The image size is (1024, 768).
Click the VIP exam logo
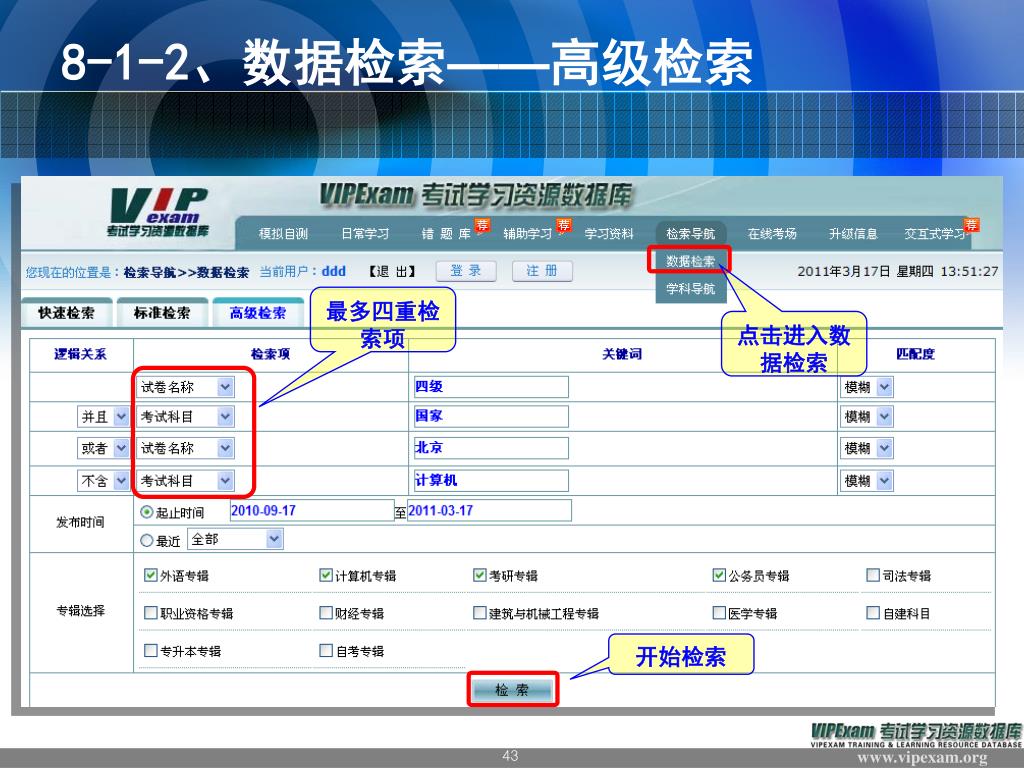(158, 212)
